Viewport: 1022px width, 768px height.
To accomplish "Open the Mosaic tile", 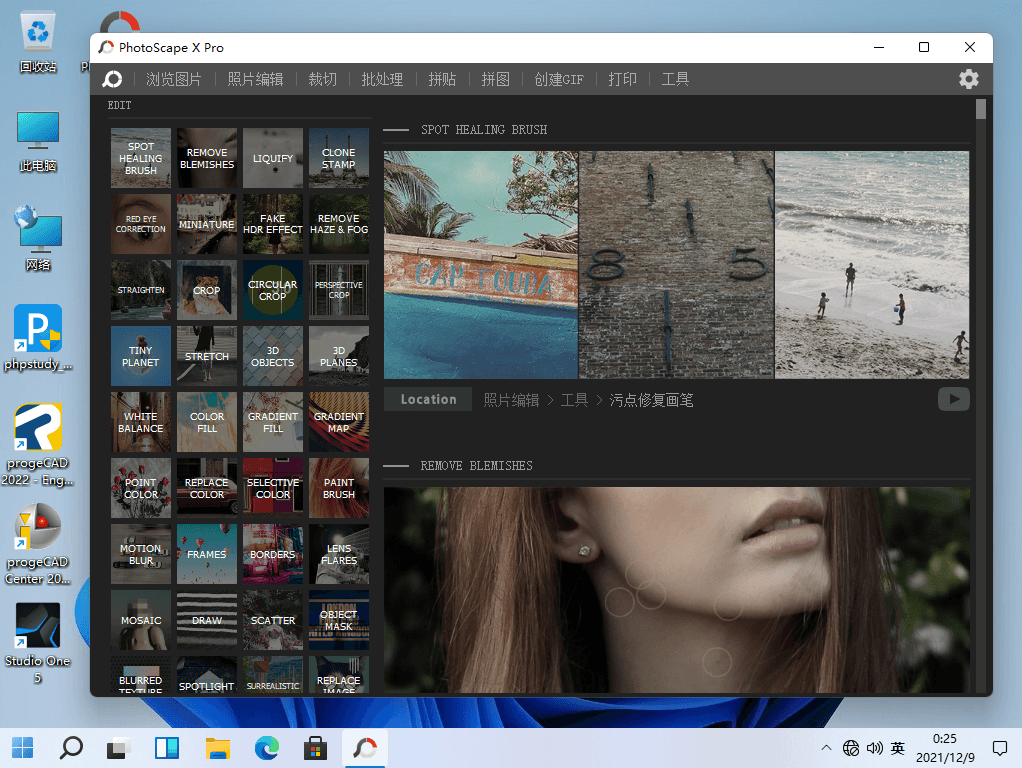I will (x=141, y=620).
